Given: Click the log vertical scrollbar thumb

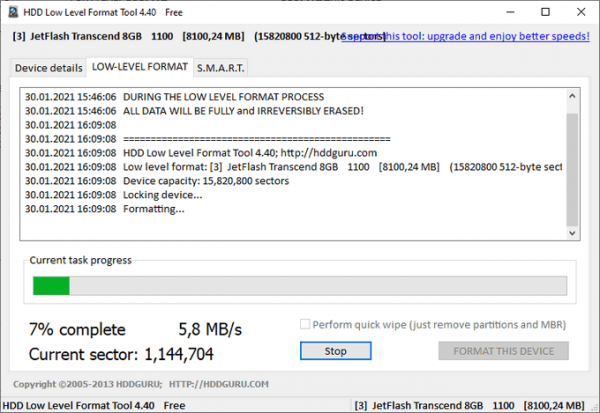Looking at the screenshot, I should (572, 170).
